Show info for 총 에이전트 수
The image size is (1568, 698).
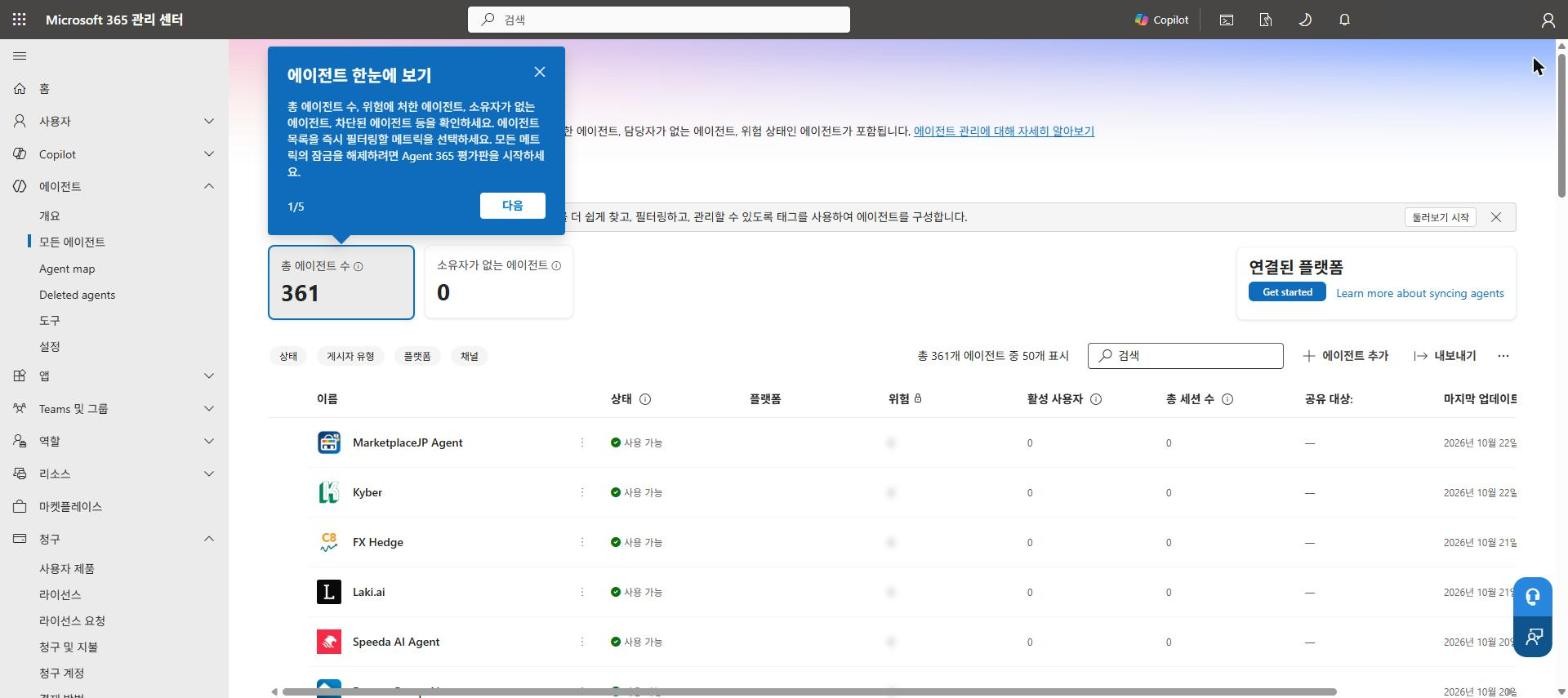[359, 267]
